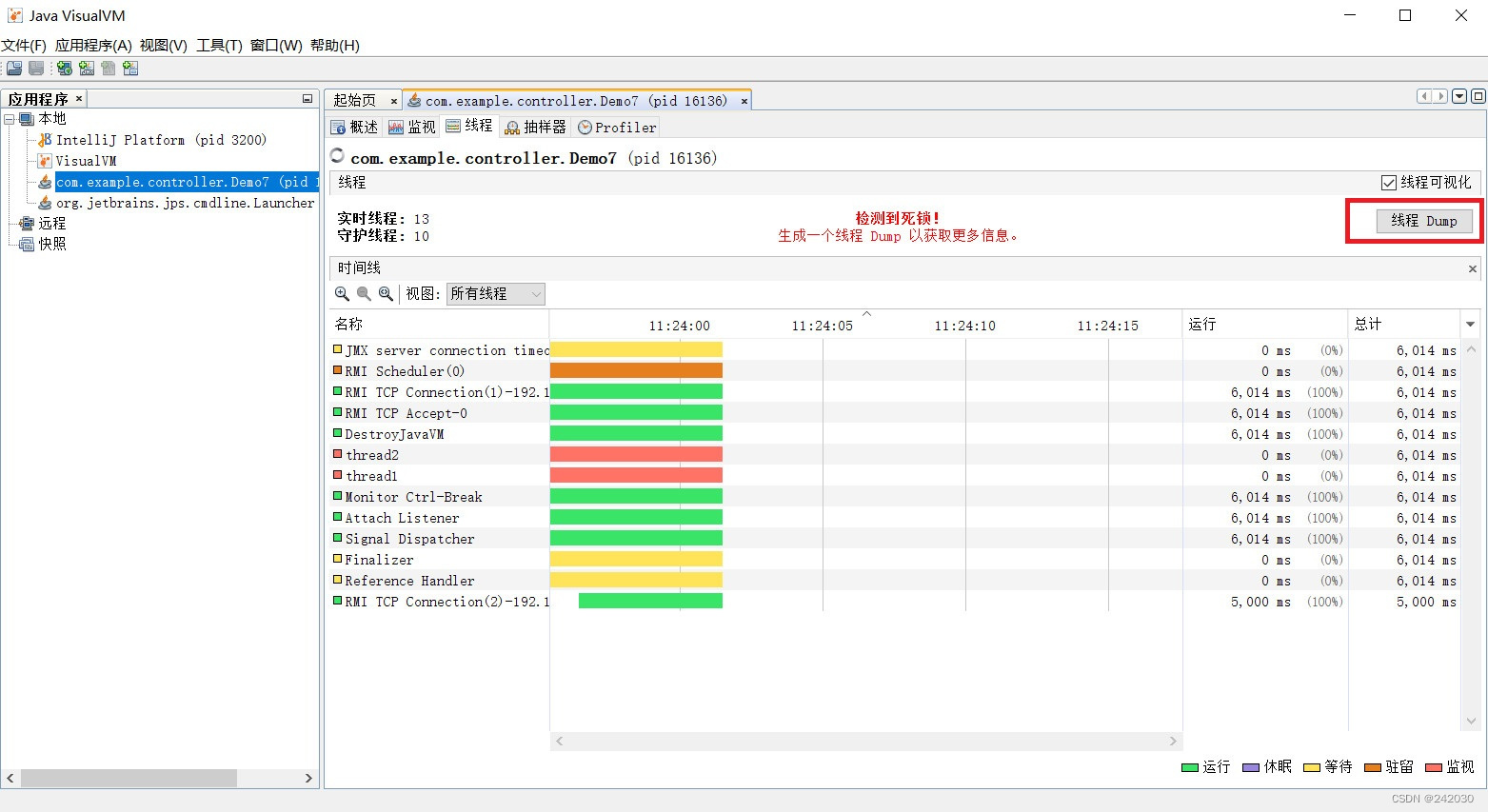This screenshot has width=1488, height=812.
Task: Switch to the 抽样器 tab
Action: [x=535, y=127]
